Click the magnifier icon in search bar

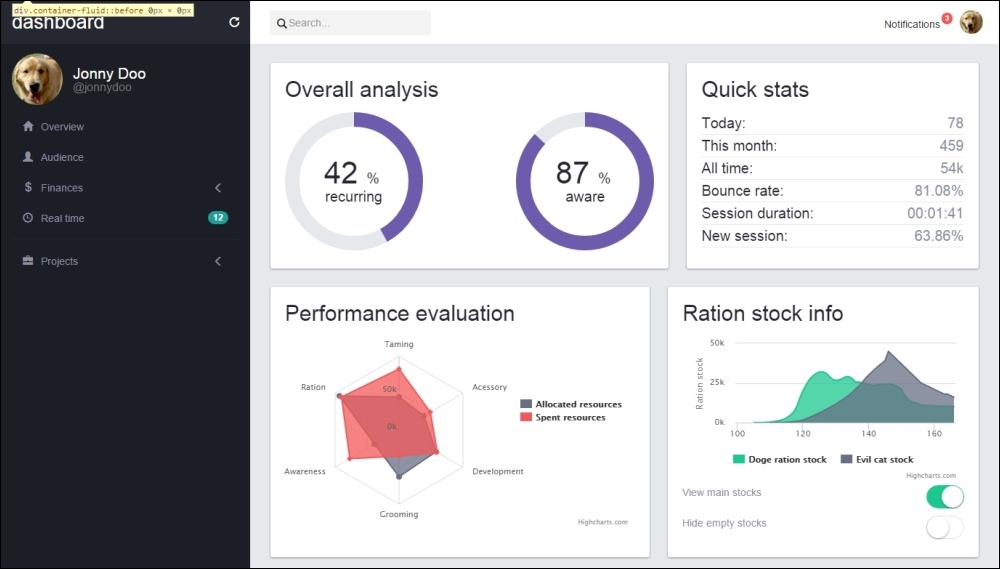pyautogui.click(x=282, y=23)
